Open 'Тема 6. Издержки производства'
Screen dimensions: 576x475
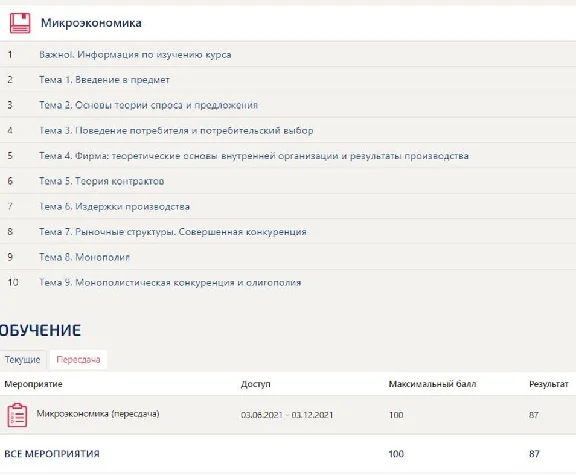click(114, 206)
